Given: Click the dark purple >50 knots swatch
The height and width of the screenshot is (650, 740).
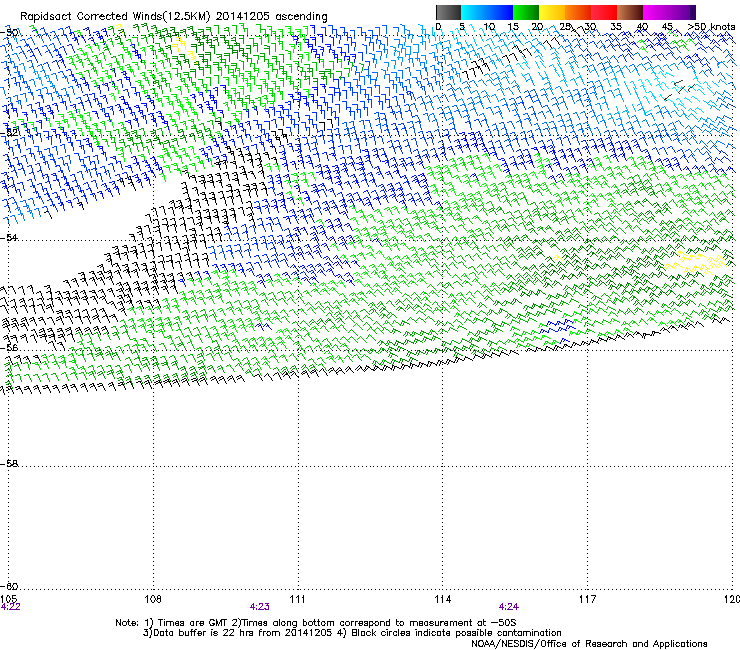Looking at the screenshot, I should 692,12.
